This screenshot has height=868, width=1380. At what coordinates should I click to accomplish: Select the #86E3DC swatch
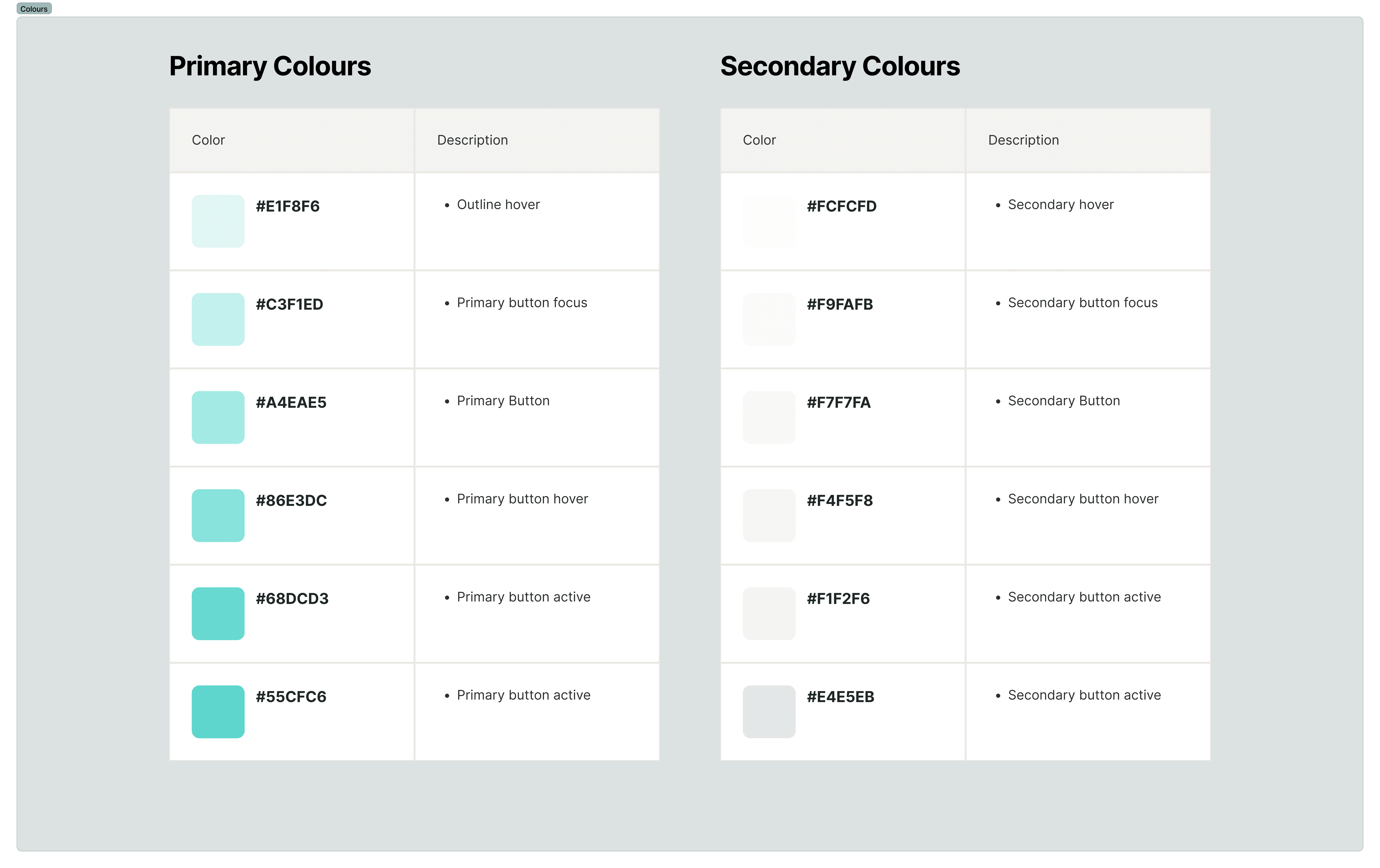pos(218,515)
